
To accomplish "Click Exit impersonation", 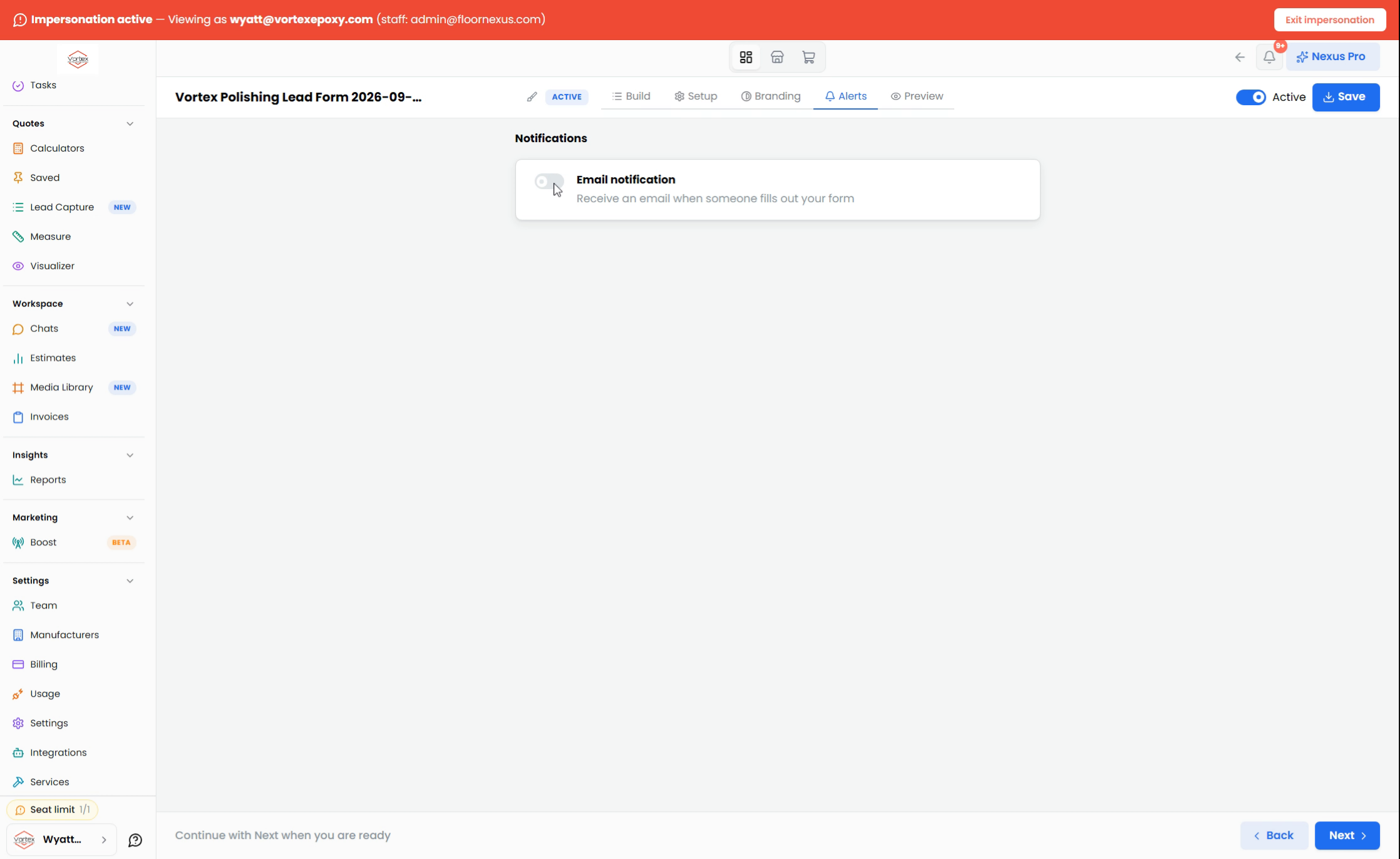I will pos(1330,20).
